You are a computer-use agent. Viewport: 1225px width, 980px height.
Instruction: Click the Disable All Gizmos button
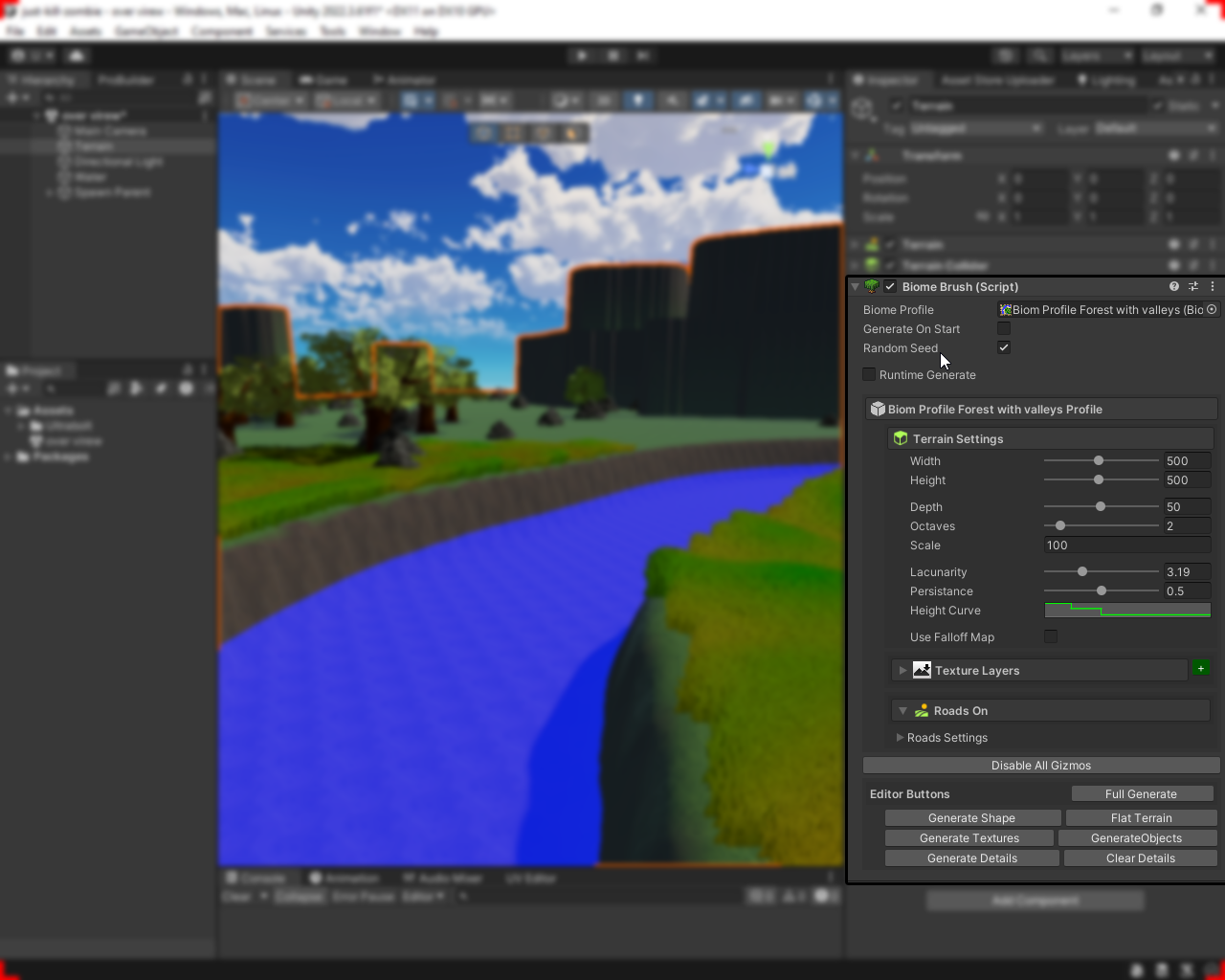[1041, 765]
